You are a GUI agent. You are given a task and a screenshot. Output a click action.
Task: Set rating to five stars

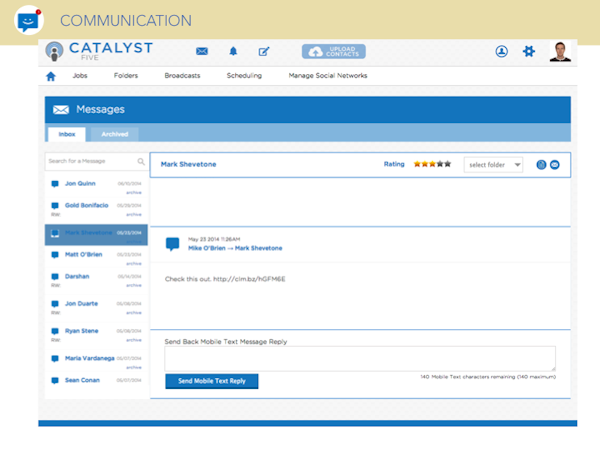pos(447,164)
